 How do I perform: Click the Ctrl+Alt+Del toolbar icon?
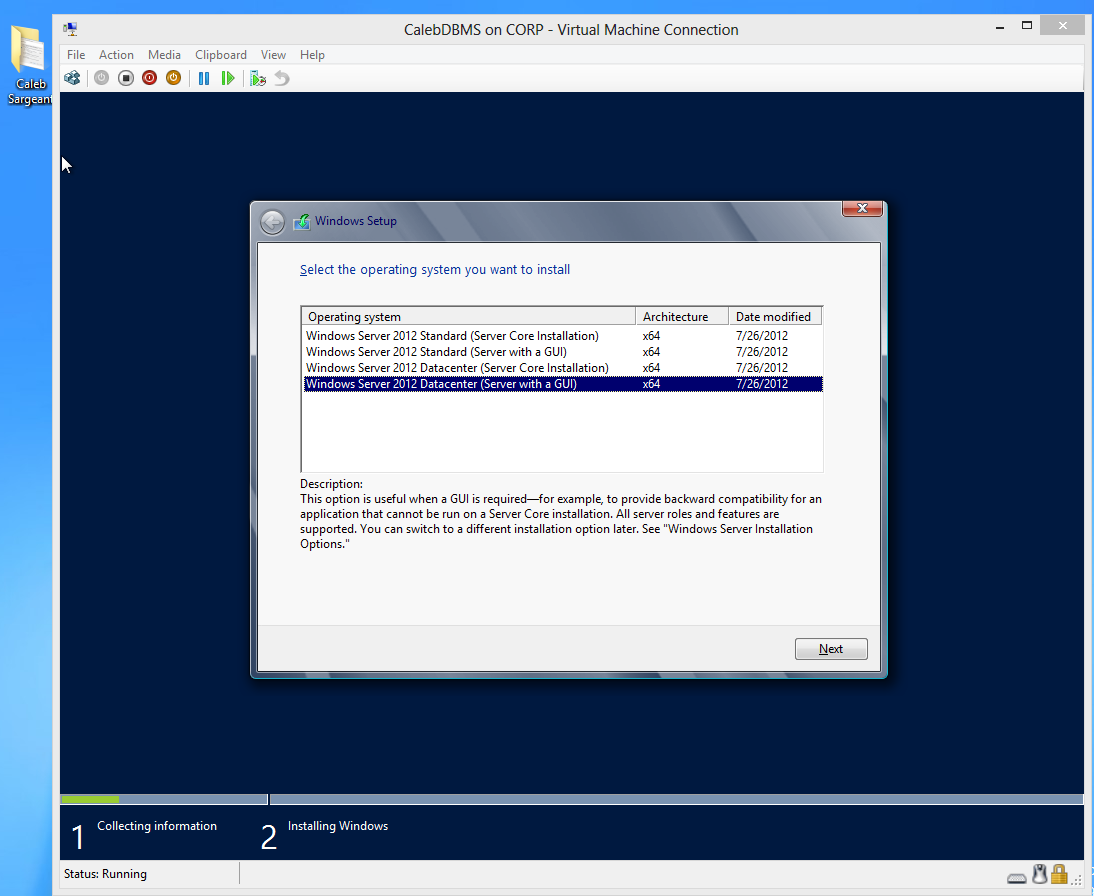click(x=72, y=78)
